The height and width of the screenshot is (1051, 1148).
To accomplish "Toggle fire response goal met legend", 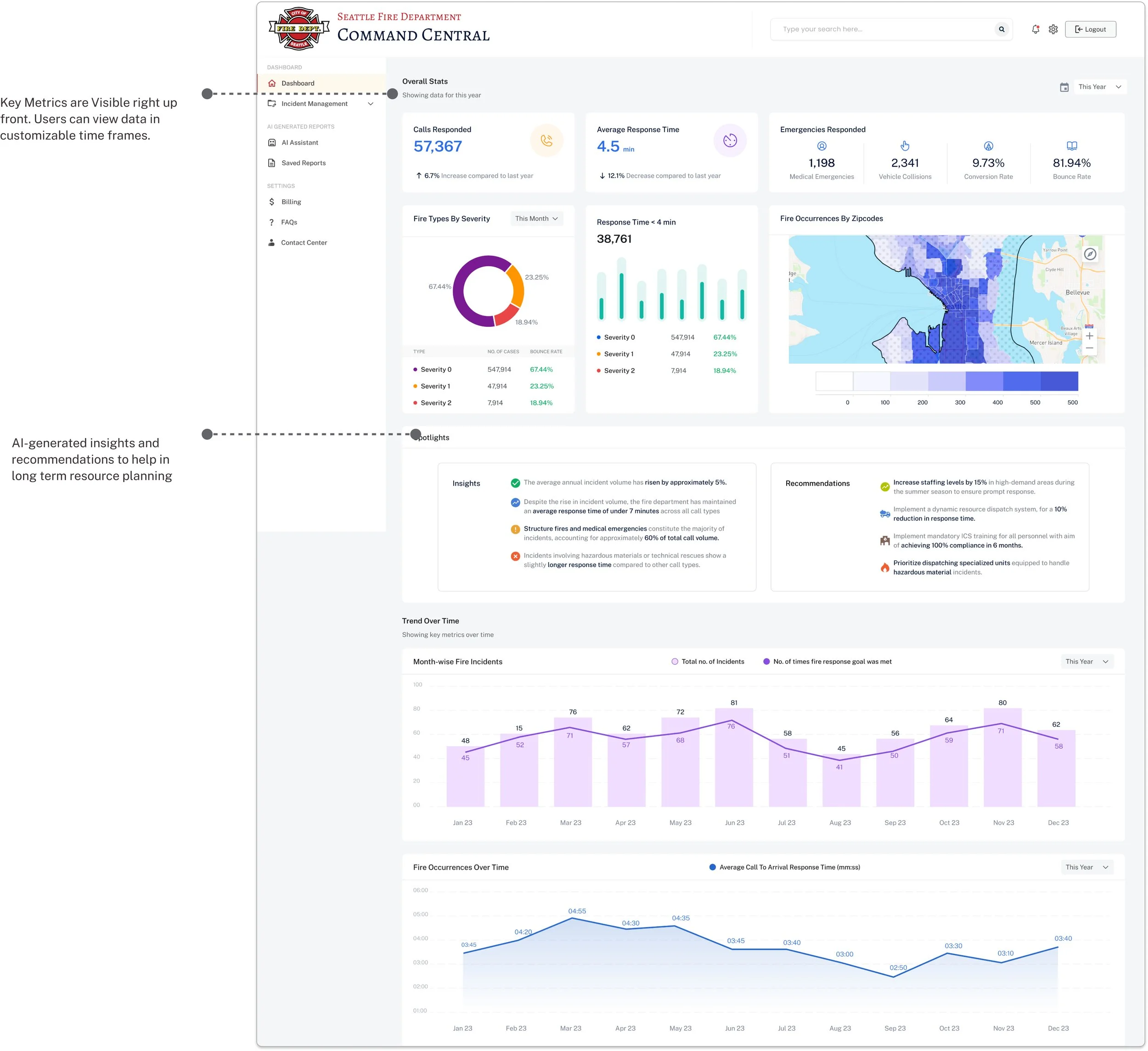I will [827, 662].
